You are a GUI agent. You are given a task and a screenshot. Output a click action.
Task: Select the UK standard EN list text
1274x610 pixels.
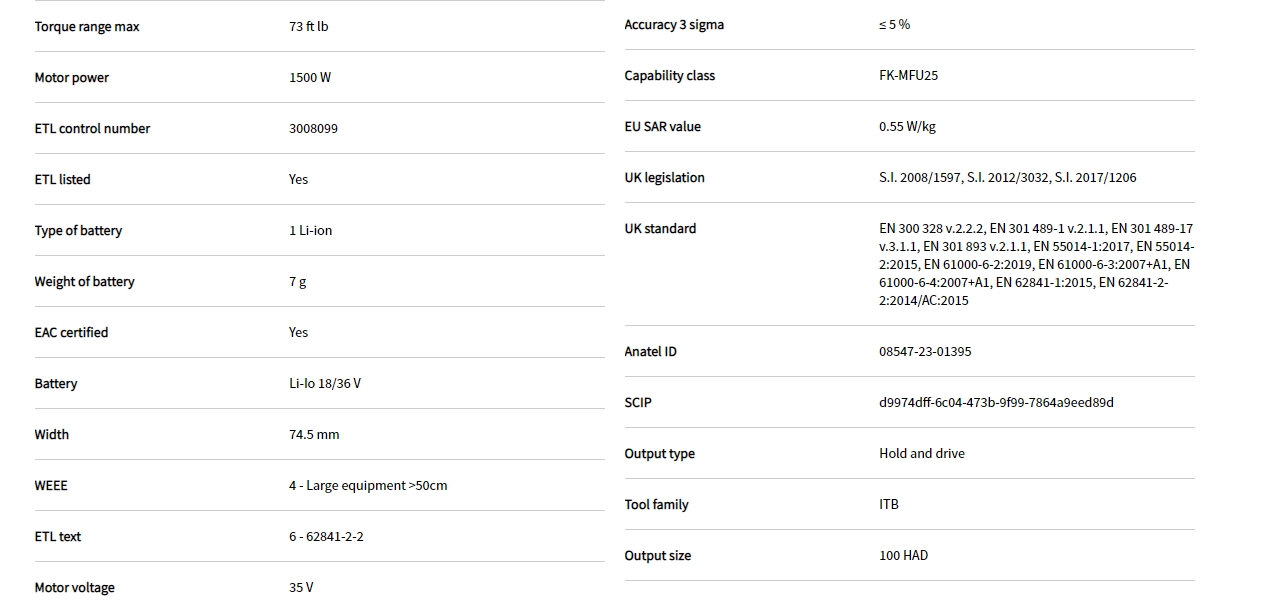(1035, 265)
